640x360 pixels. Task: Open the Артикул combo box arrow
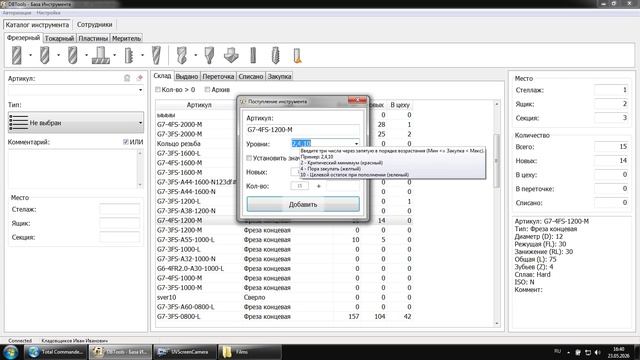tap(140, 90)
